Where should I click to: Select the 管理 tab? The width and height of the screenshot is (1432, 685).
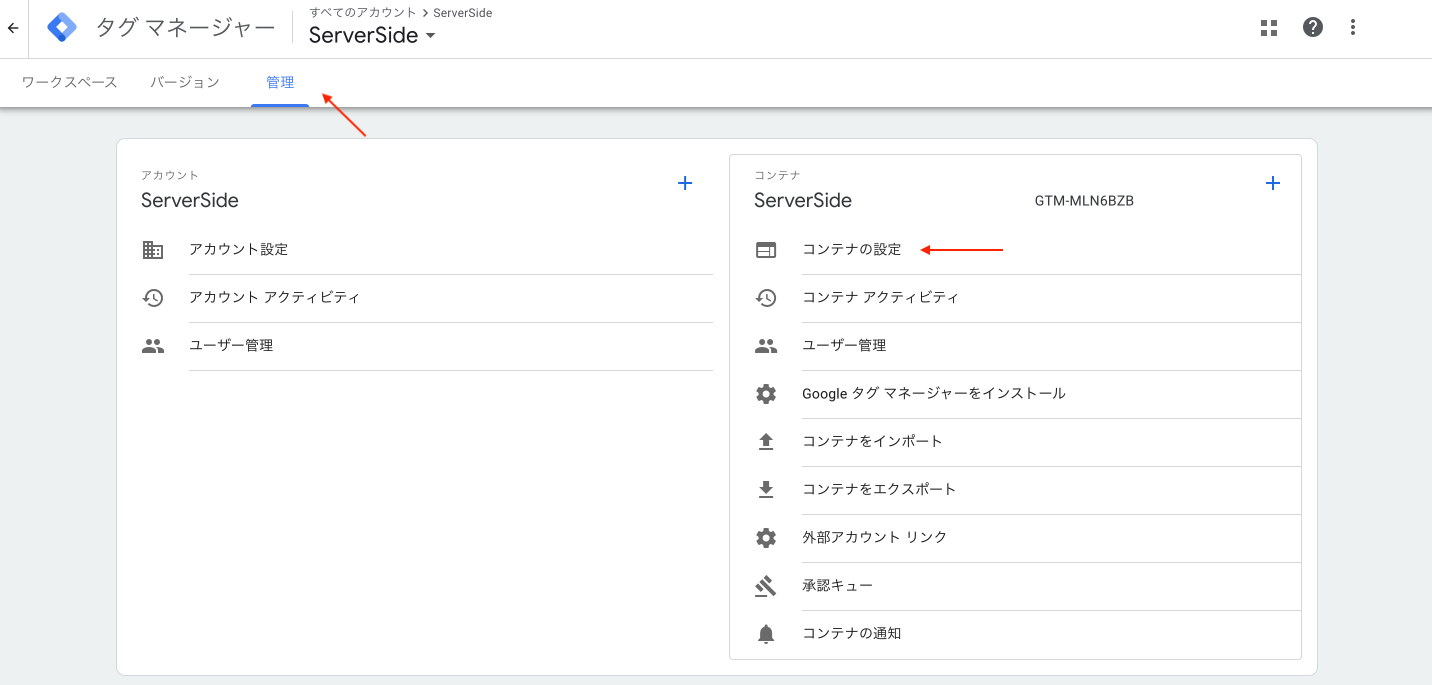click(x=280, y=82)
